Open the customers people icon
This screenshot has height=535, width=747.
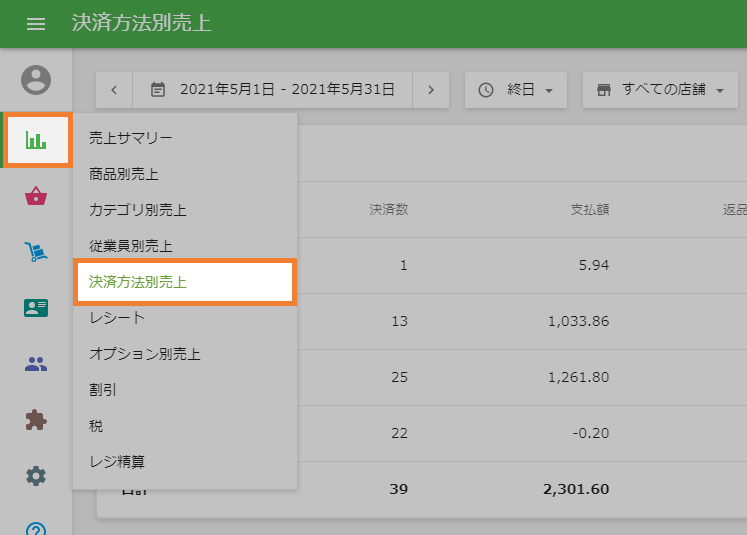click(x=36, y=364)
